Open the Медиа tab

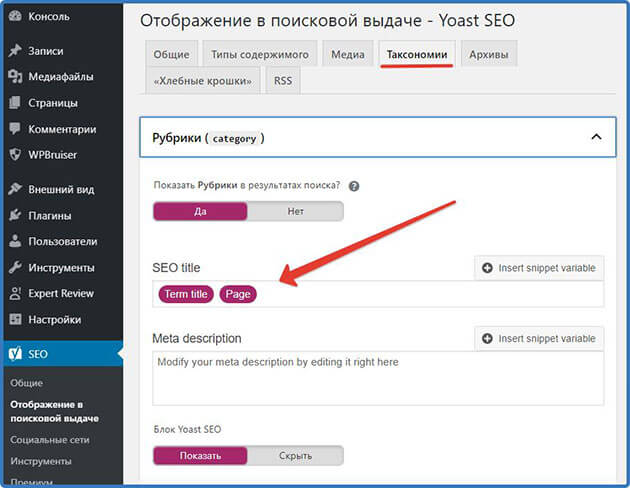pyautogui.click(x=348, y=54)
